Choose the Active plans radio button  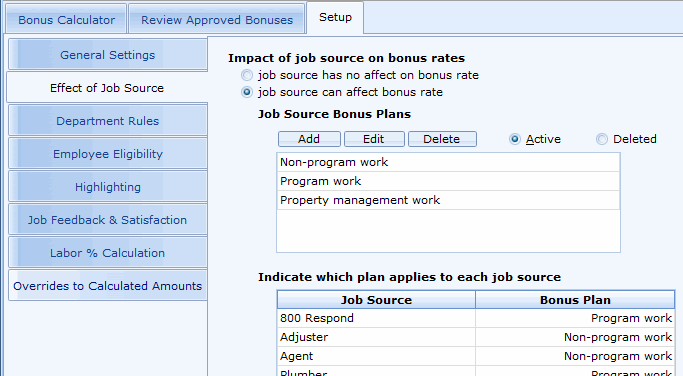click(515, 139)
